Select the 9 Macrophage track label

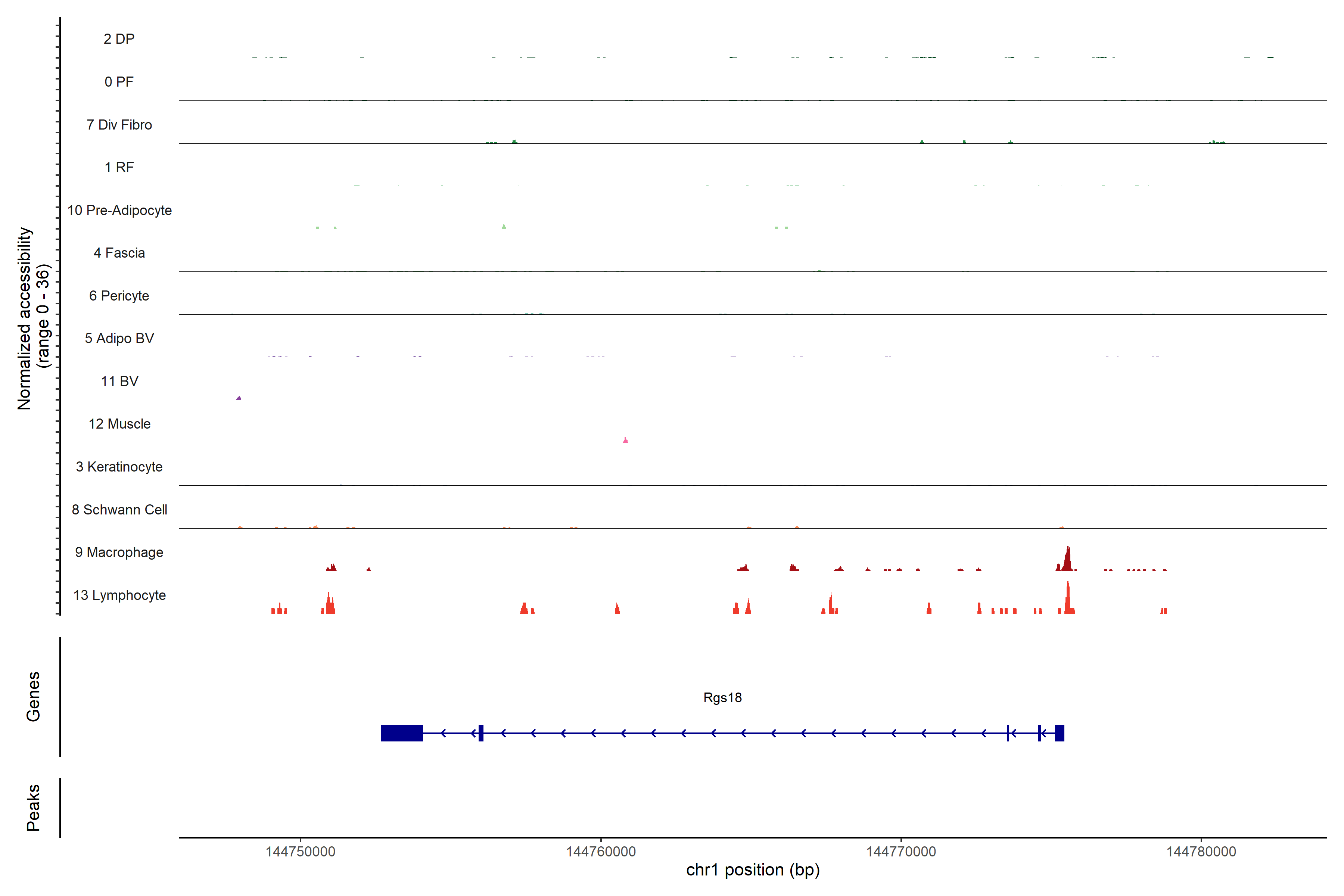click(x=119, y=553)
